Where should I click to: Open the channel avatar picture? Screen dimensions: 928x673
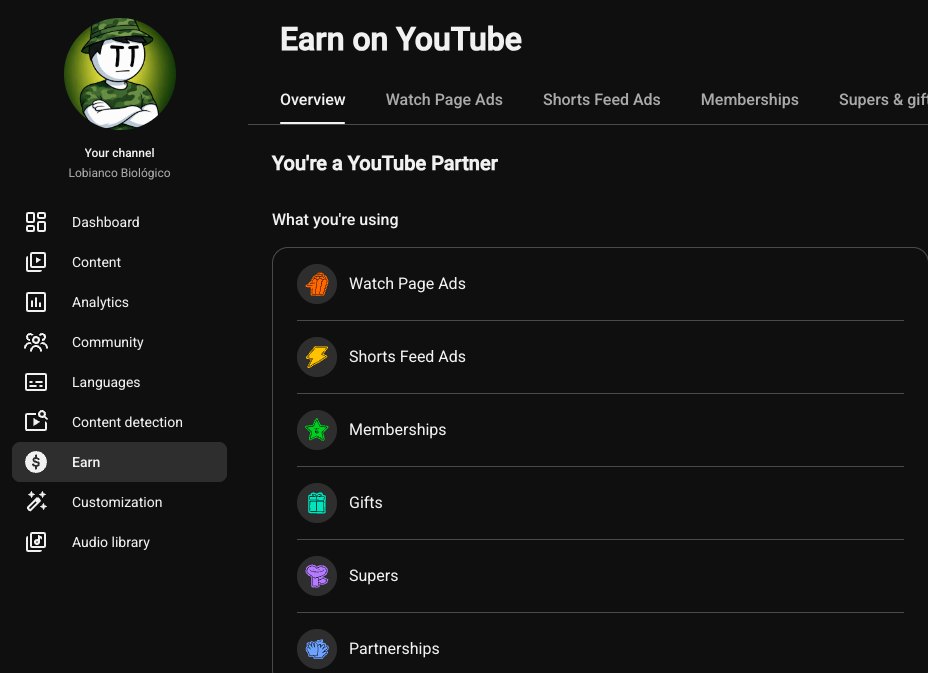point(120,73)
